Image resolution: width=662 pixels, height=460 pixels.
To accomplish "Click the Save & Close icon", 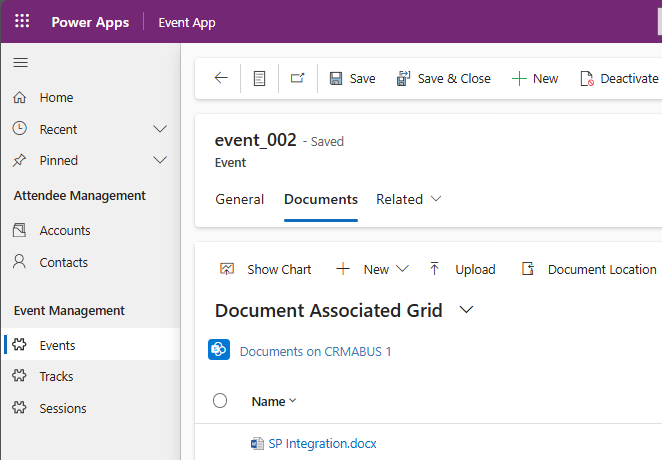I will point(403,78).
